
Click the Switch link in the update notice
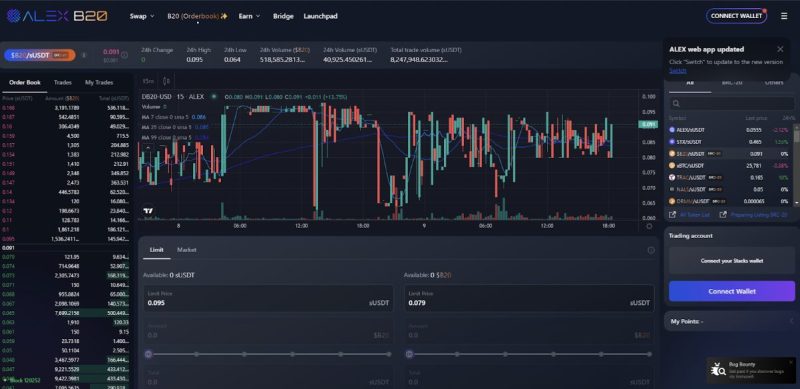click(x=678, y=71)
